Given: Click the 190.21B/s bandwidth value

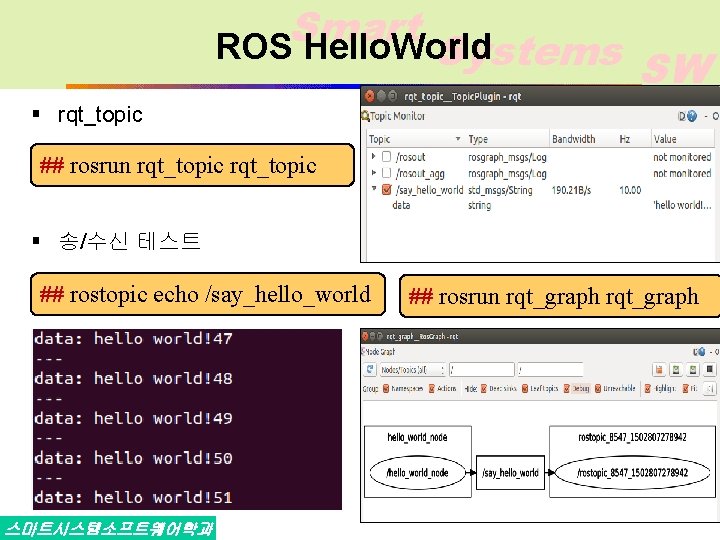Looking at the screenshot, I should (571, 190).
